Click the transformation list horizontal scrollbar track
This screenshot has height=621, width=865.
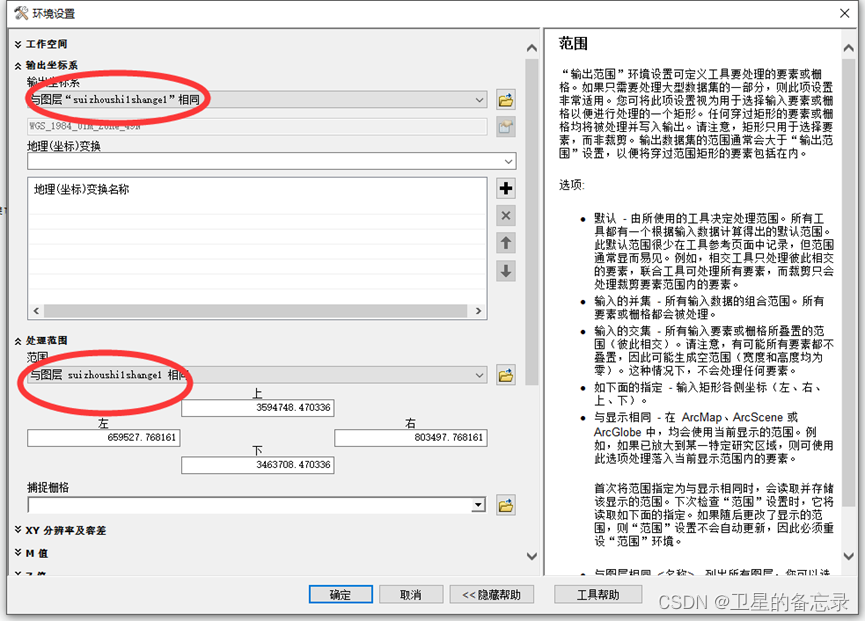point(257,311)
